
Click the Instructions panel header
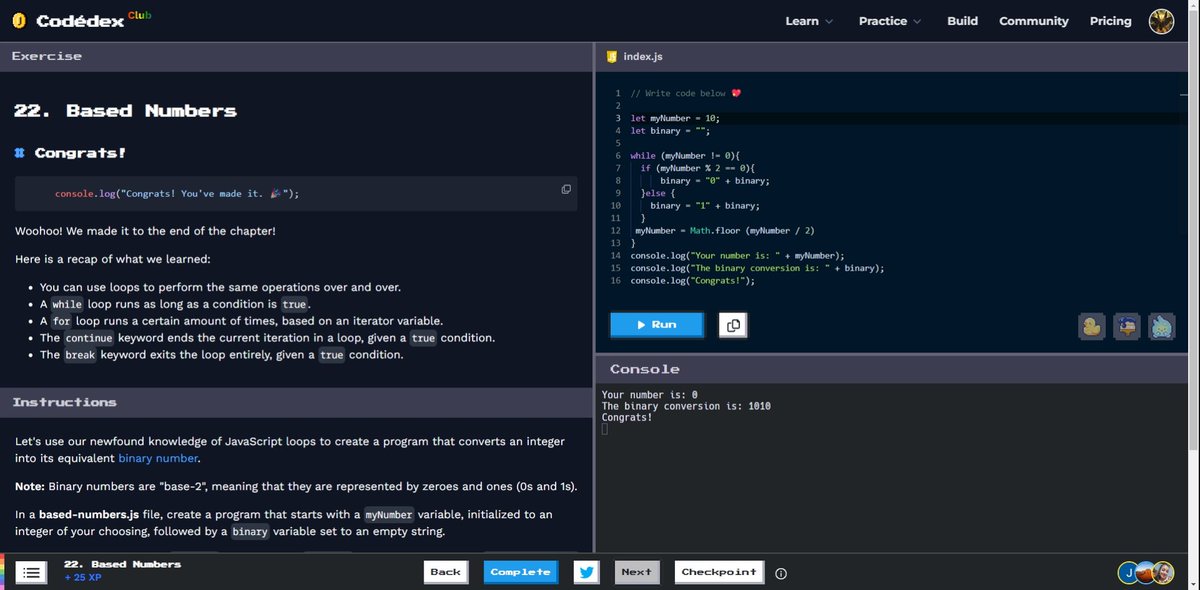pyautogui.click(x=297, y=402)
